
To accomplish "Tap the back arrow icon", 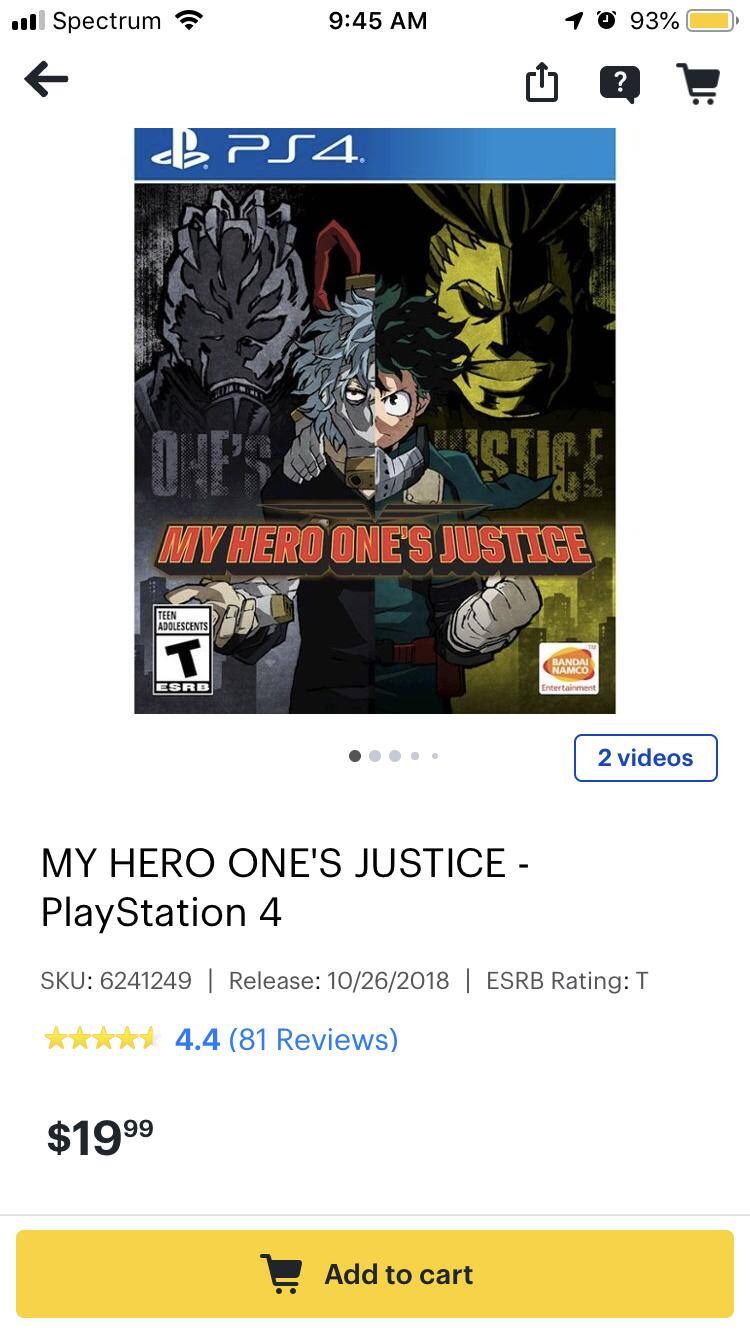I will point(46,80).
